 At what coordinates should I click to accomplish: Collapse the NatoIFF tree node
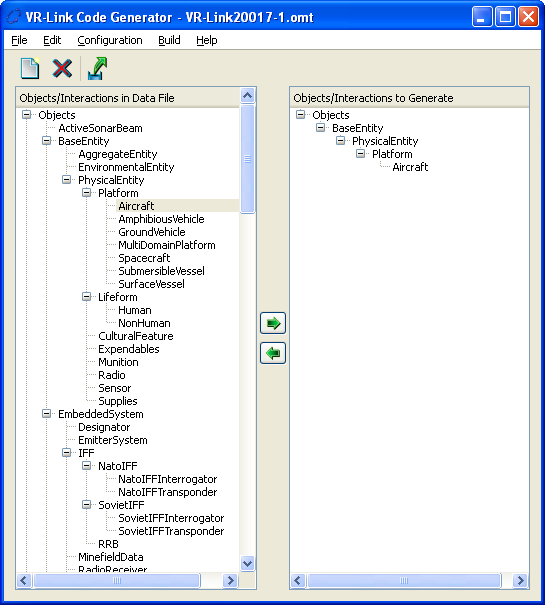[86, 466]
